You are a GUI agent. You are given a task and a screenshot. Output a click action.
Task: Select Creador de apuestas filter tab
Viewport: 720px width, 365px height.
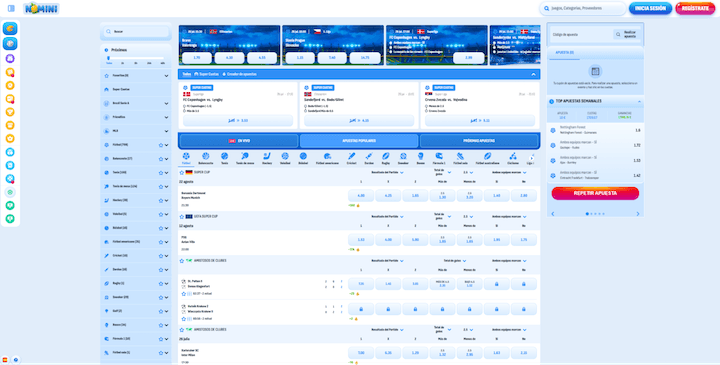[x=239, y=74]
